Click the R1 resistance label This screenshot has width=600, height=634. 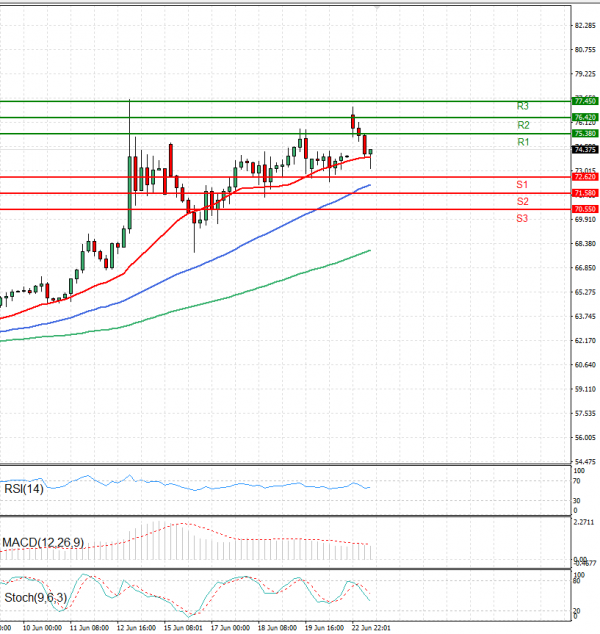[x=523, y=142]
